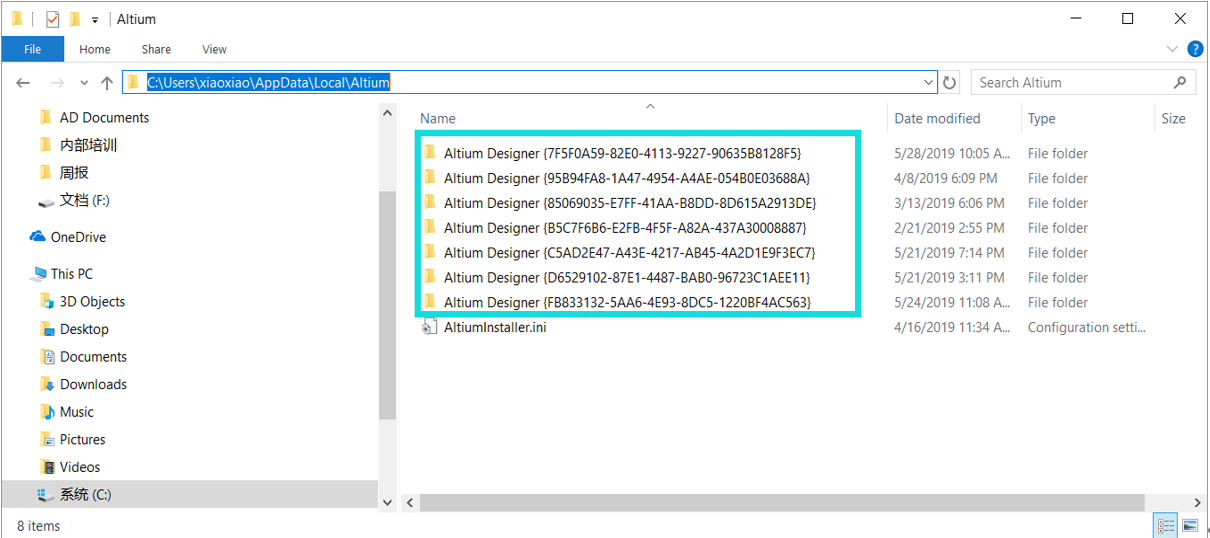
Task: Click AltiumInstaller.ini file icon
Action: 430,327
